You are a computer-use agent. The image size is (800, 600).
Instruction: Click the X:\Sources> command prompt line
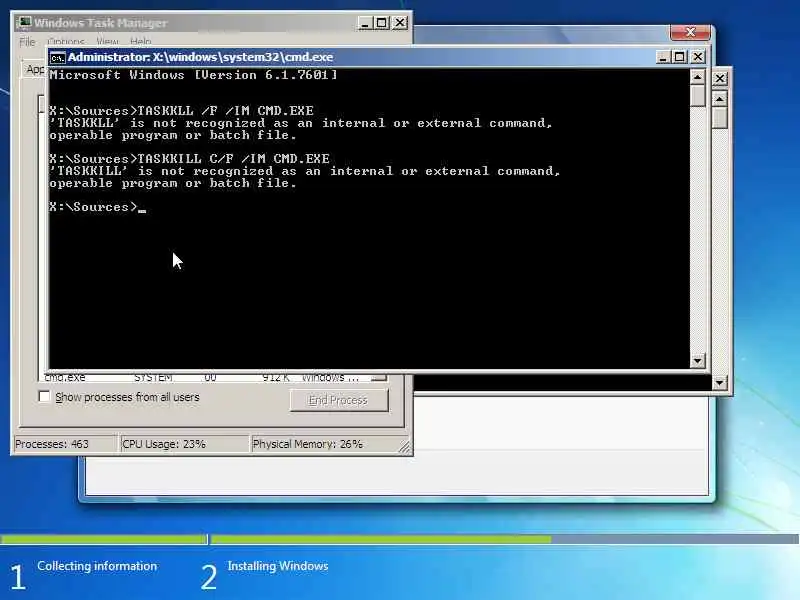97,207
